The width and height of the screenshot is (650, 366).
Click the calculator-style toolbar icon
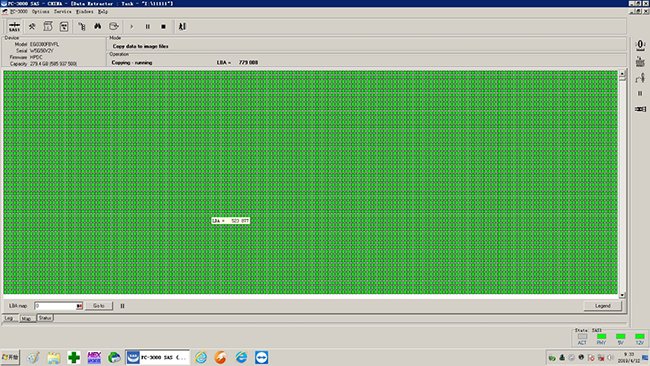click(64, 27)
